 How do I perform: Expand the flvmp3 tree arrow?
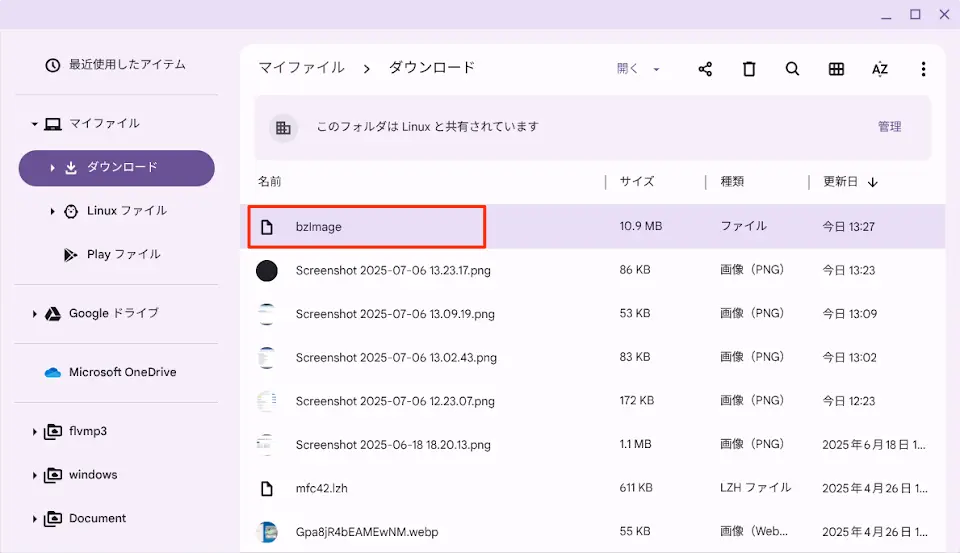(34, 432)
